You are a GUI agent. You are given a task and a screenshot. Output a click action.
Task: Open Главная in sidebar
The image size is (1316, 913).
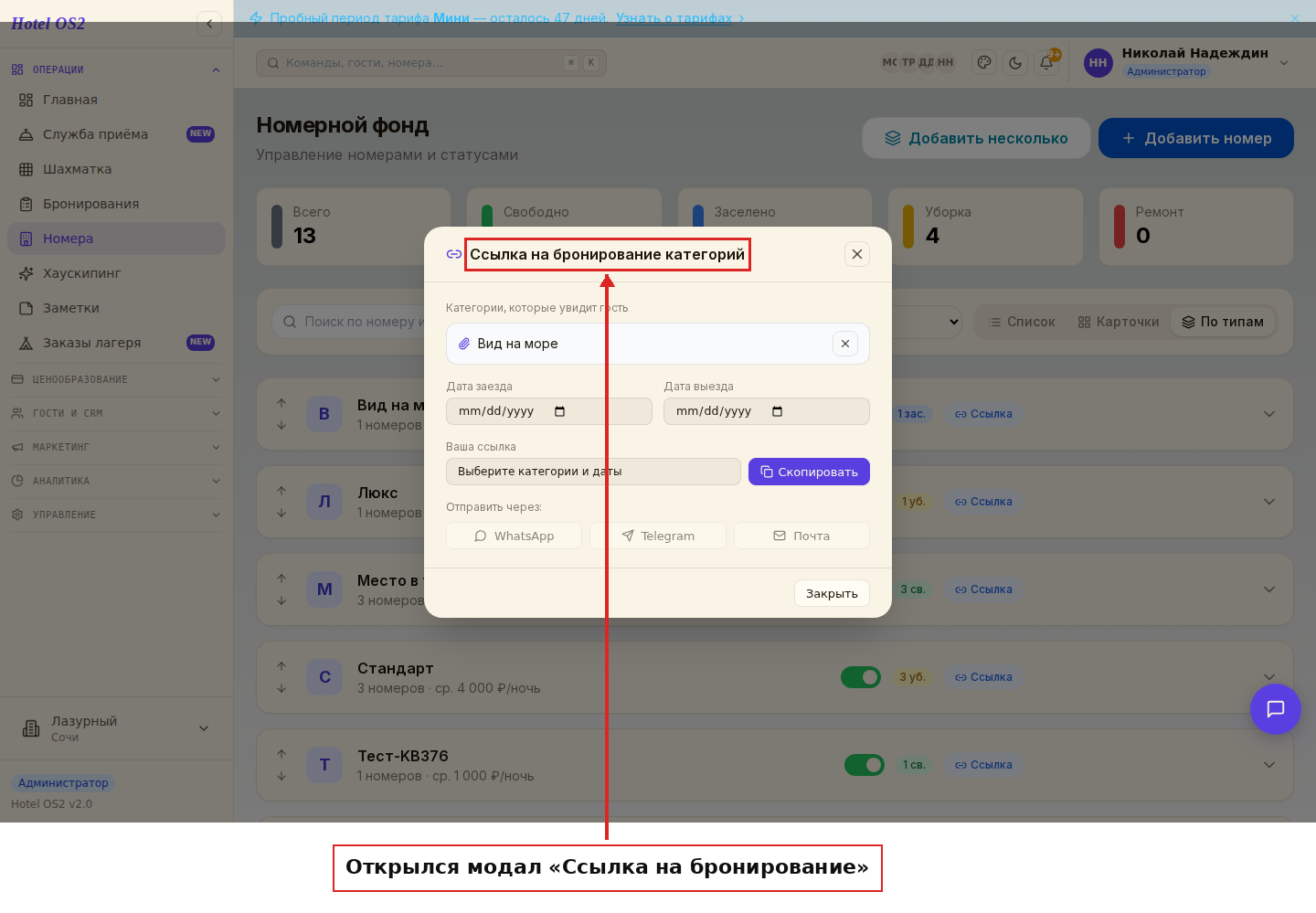[x=116, y=100]
